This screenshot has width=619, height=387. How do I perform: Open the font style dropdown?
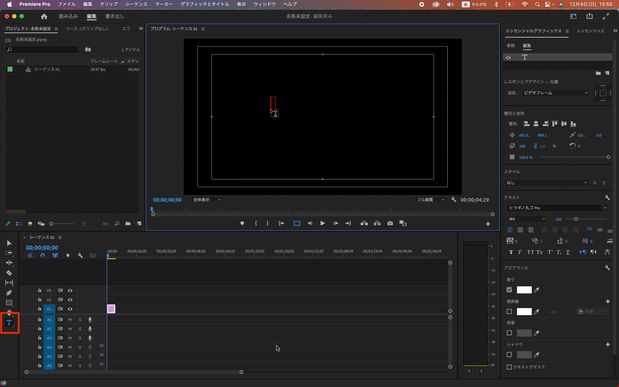click(x=527, y=219)
